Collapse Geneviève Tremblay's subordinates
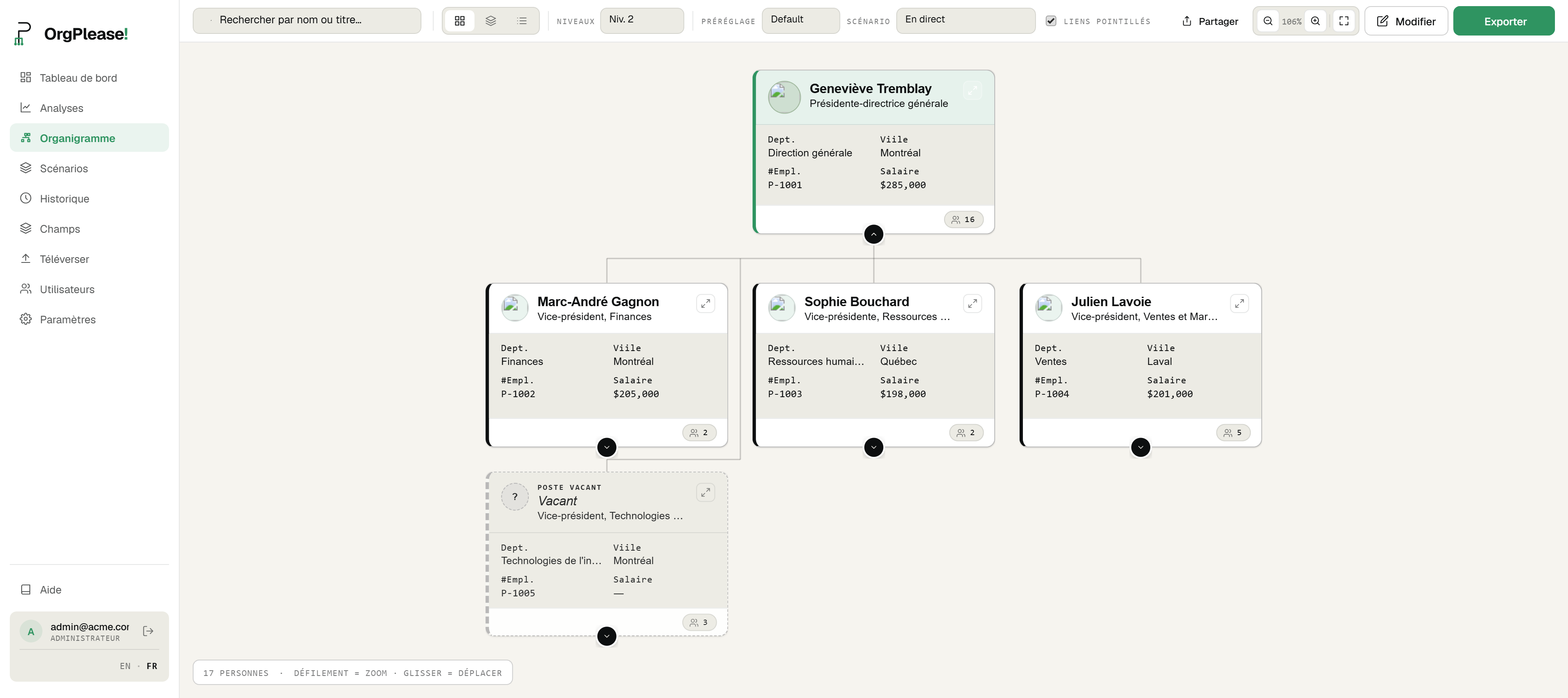The width and height of the screenshot is (1568, 698). coord(873,234)
